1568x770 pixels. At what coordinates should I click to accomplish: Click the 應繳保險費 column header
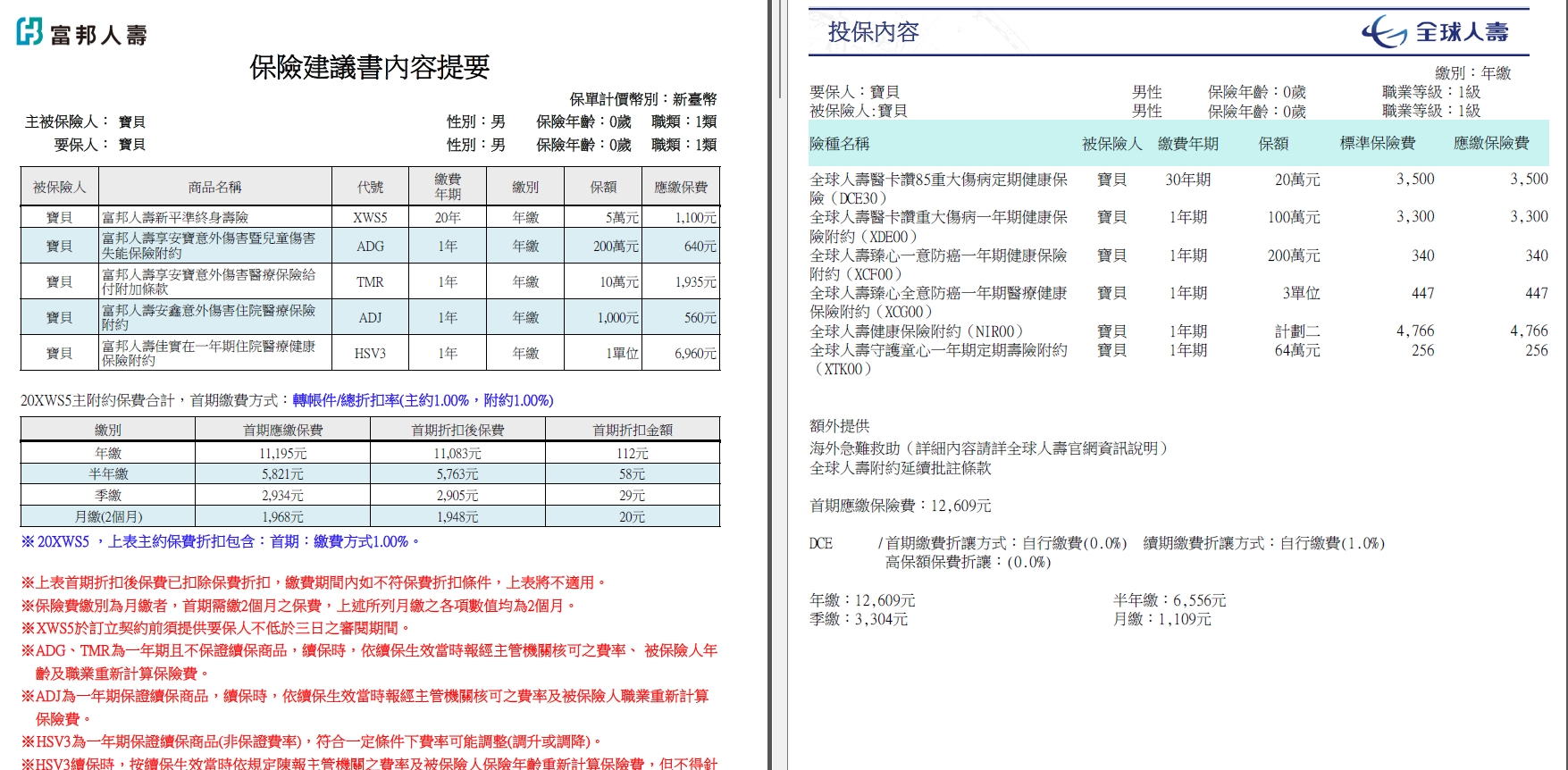click(x=1490, y=143)
